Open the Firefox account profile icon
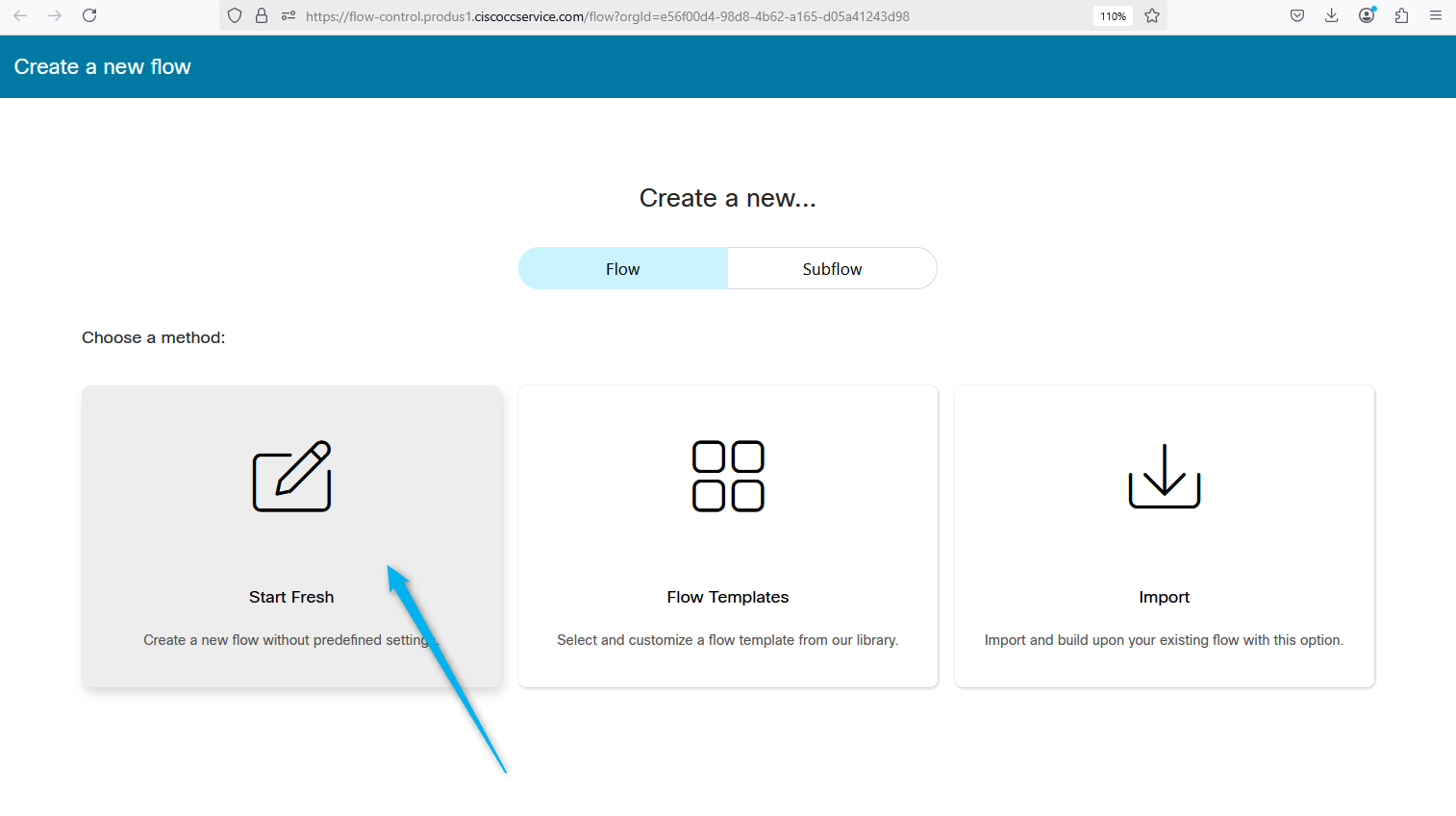Screen dimensions: 1456x816 [1367, 15]
